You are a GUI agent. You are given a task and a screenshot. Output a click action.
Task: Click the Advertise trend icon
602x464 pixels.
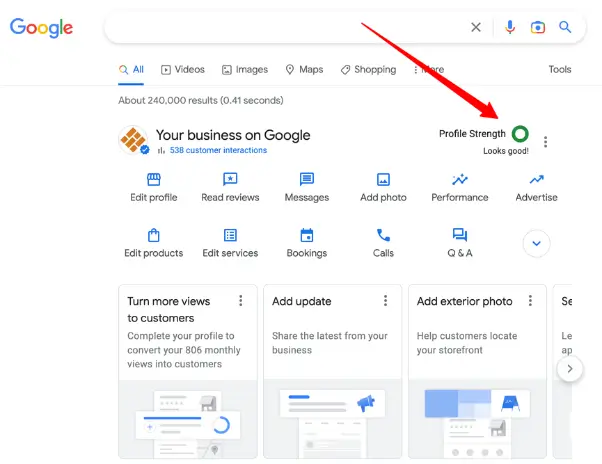pos(536,179)
